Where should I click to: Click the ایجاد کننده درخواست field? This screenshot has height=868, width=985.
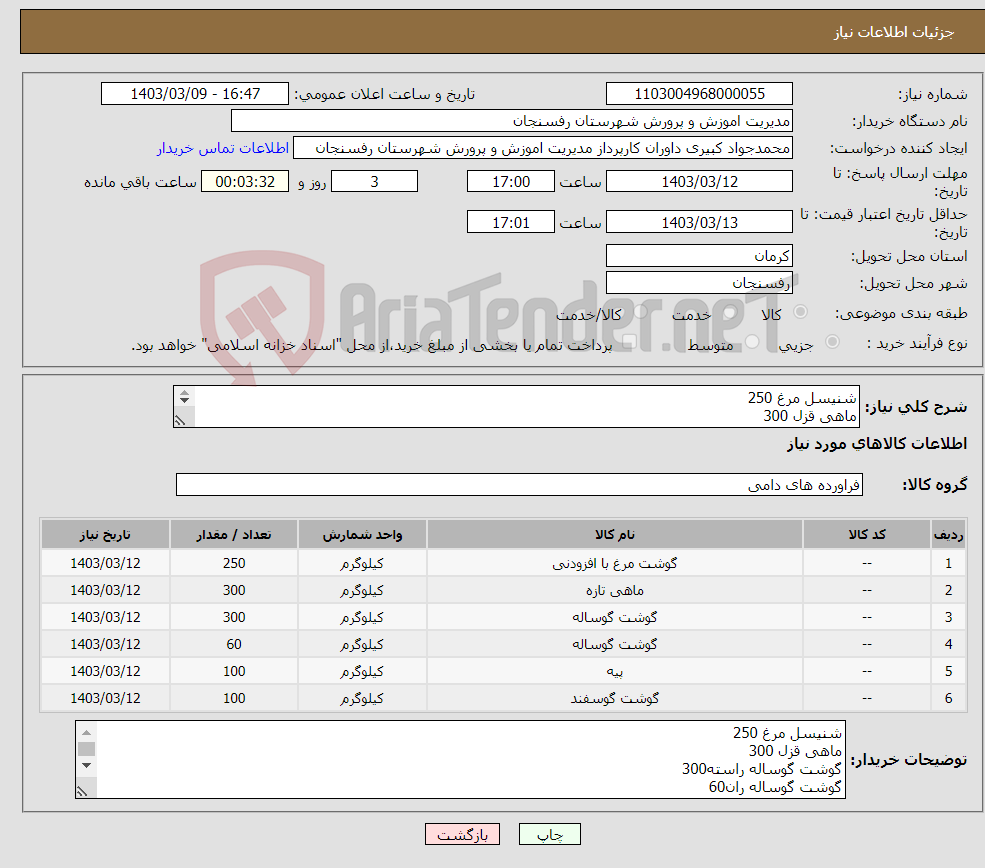click(x=543, y=148)
